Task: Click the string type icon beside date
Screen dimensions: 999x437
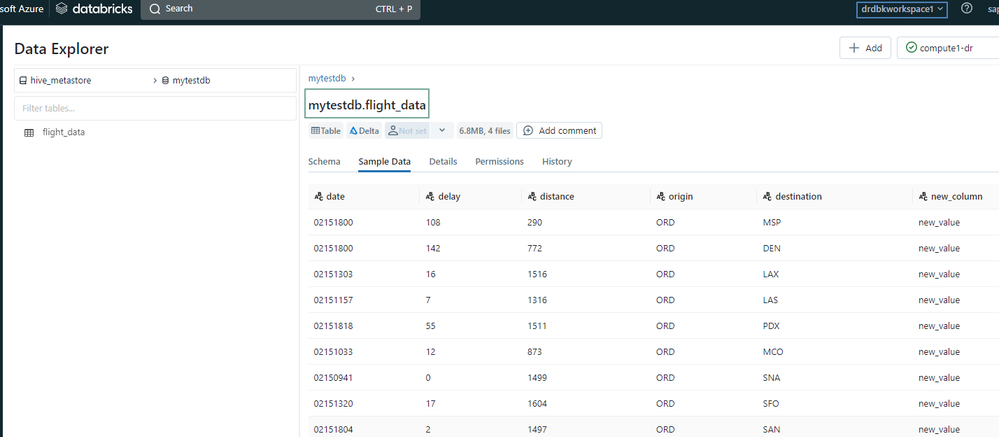Action: coord(318,197)
